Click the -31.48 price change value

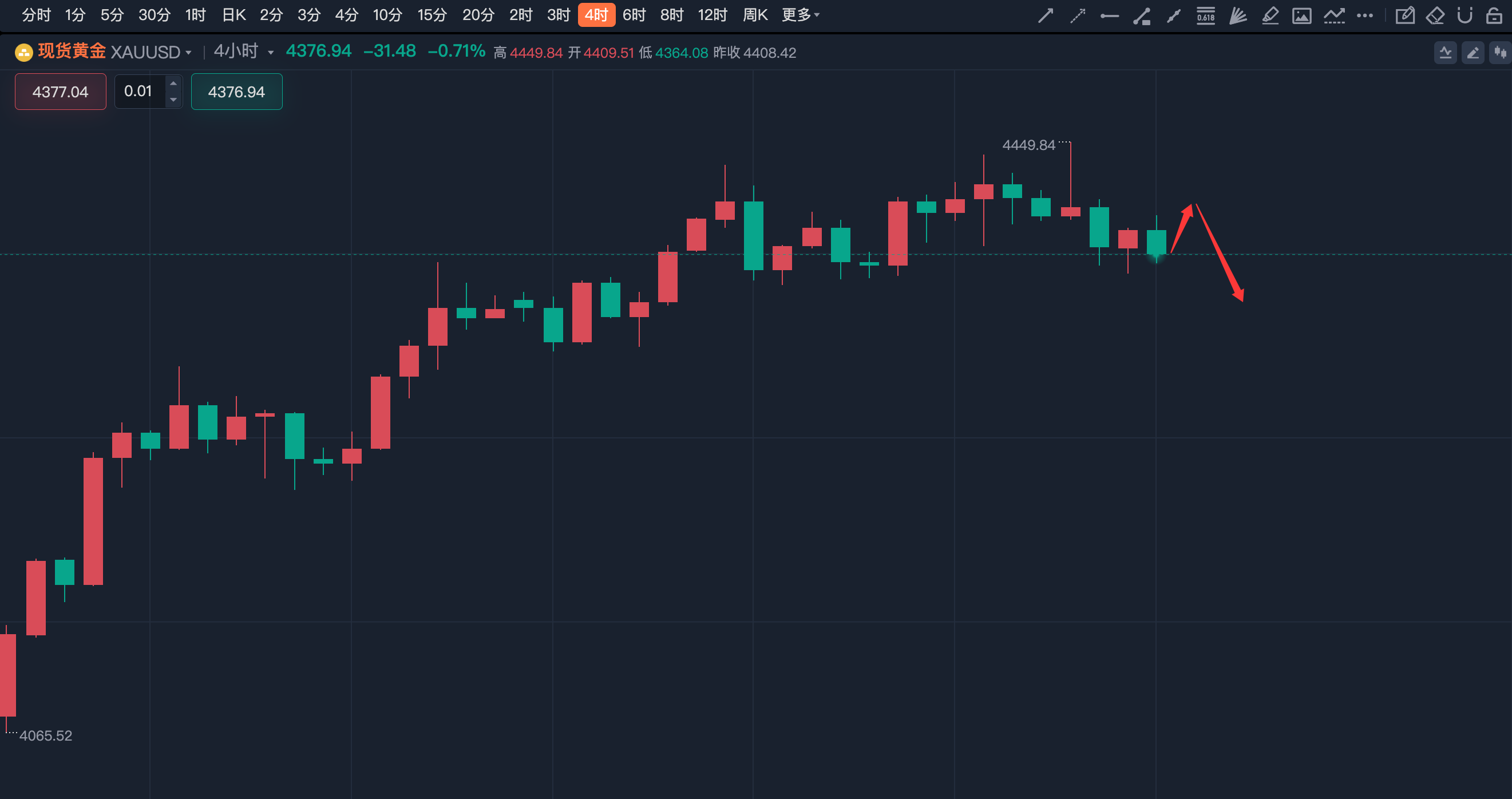(390, 51)
